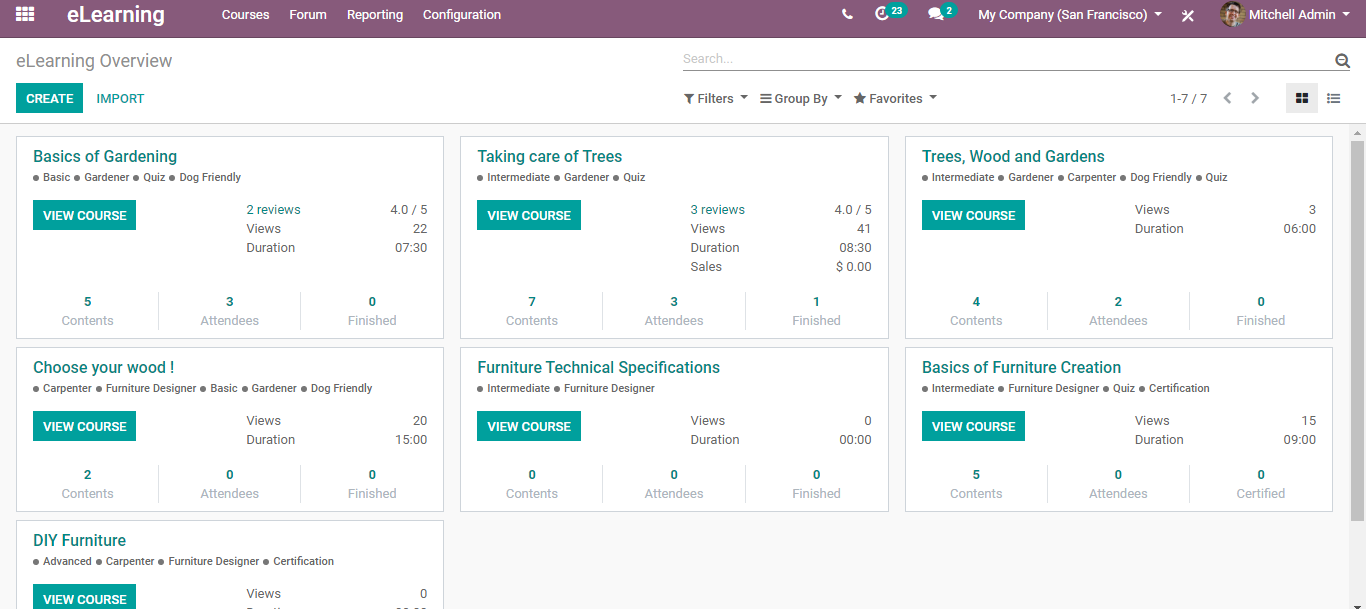The image size is (1366, 609).
Task: Open 4 Contents of Trees, Wood and Gardens
Action: click(x=976, y=311)
